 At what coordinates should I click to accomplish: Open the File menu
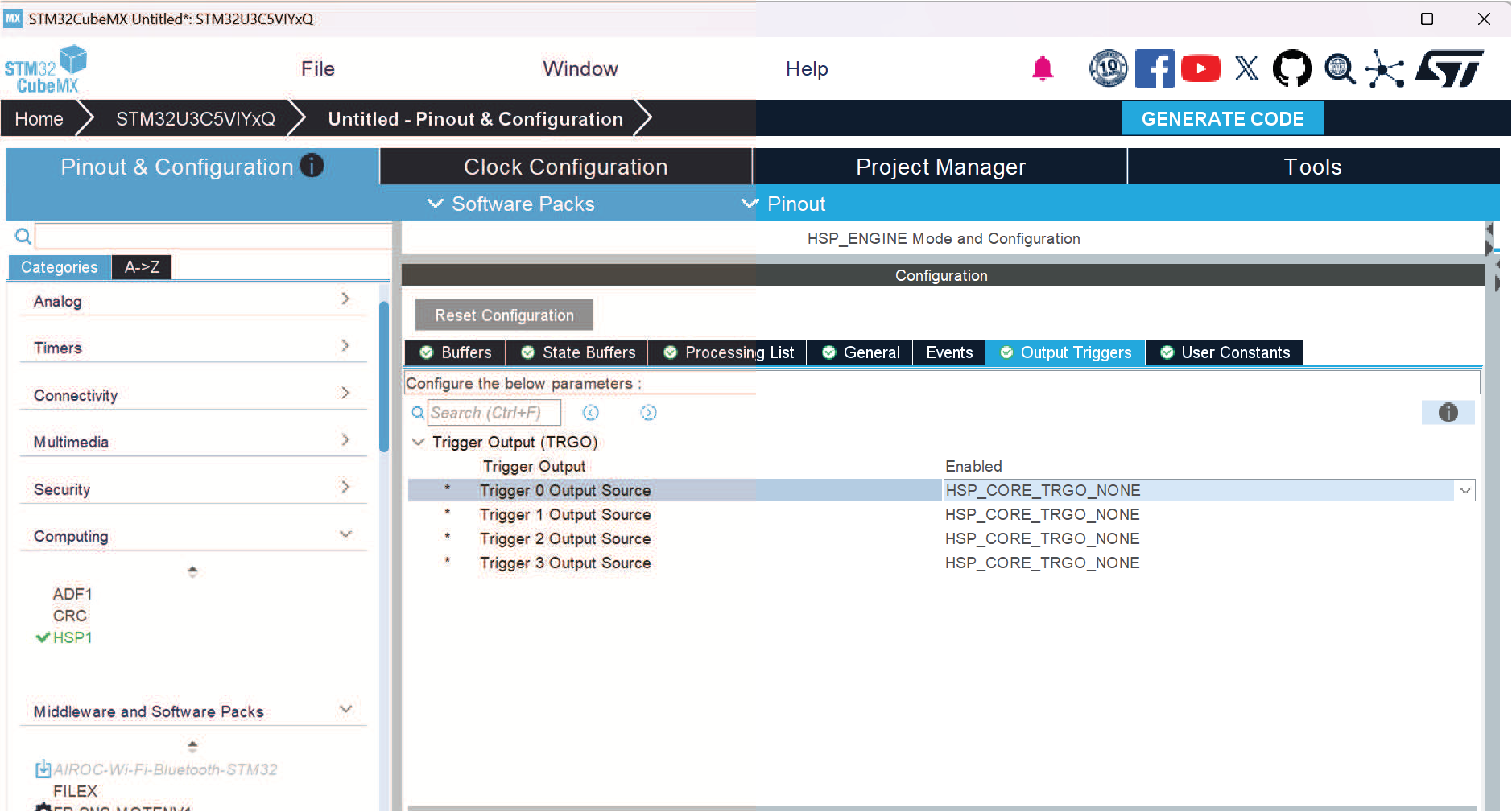point(318,69)
